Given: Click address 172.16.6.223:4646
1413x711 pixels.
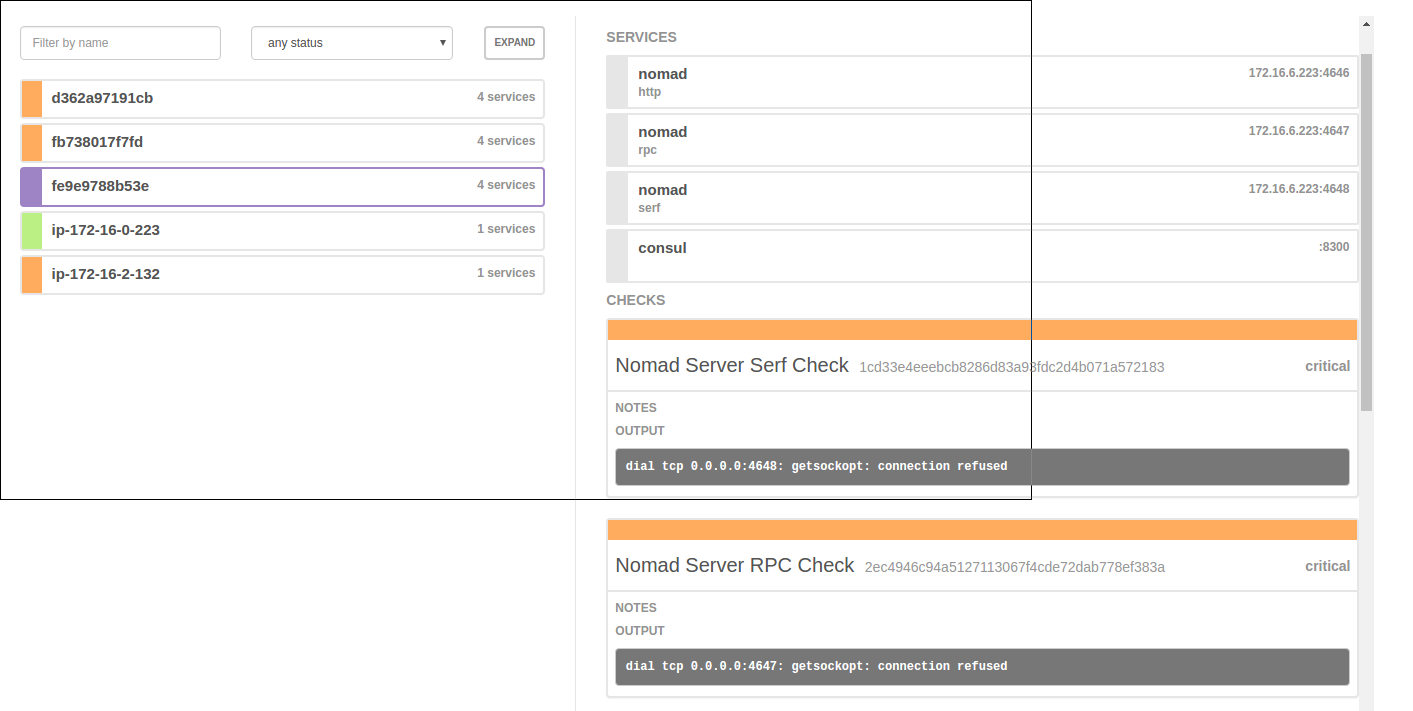Looking at the screenshot, I should pyautogui.click(x=1298, y=73).
